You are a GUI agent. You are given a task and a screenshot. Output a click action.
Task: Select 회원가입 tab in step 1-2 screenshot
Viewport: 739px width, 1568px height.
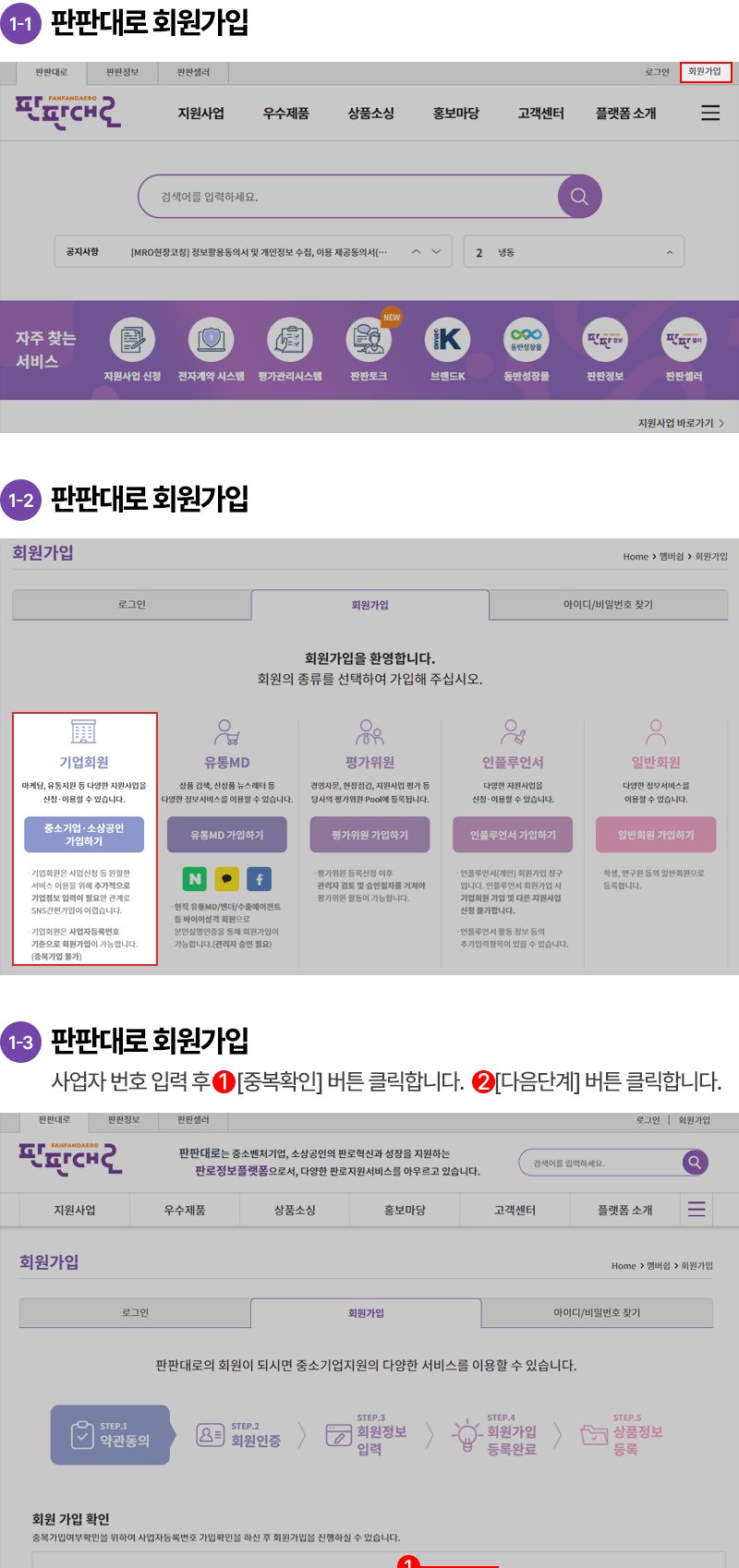click(370, 605)
